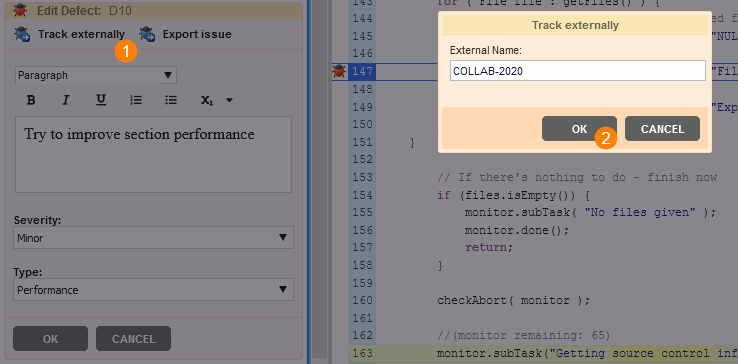Click the Edit Defect: D10 header

153,10
